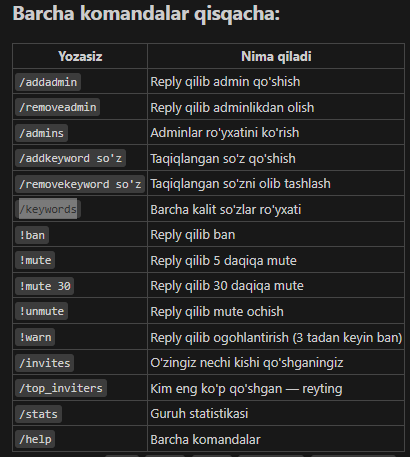
Task: Click the /addadmin command code chip
Action: click(x=48, y=82)
